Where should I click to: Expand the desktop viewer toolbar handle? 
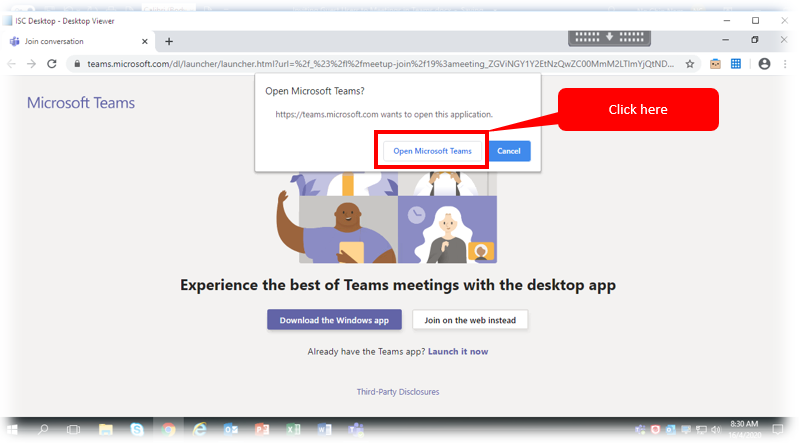click(x=609, y=37)
